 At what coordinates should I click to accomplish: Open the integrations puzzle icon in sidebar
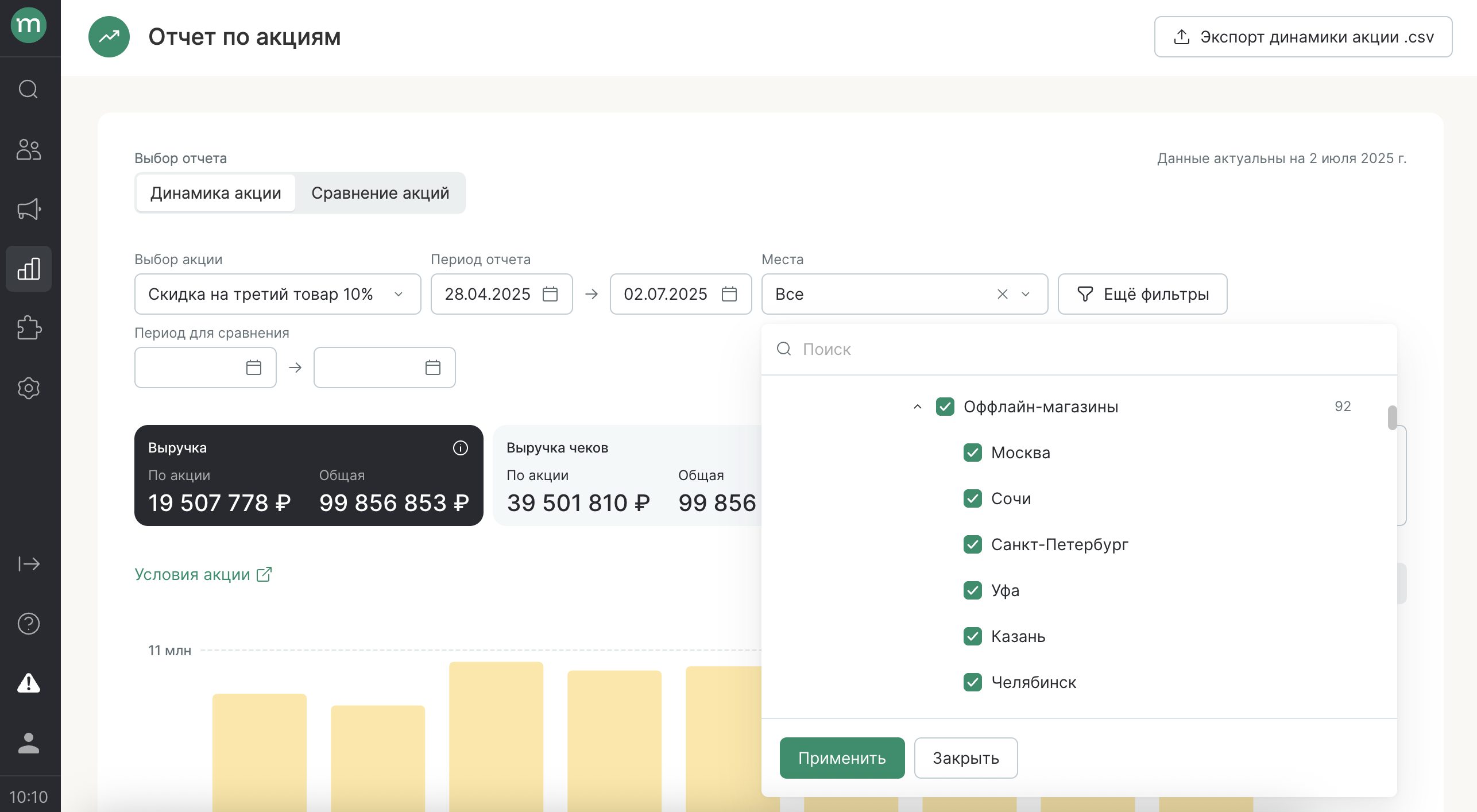coord(29,328)
